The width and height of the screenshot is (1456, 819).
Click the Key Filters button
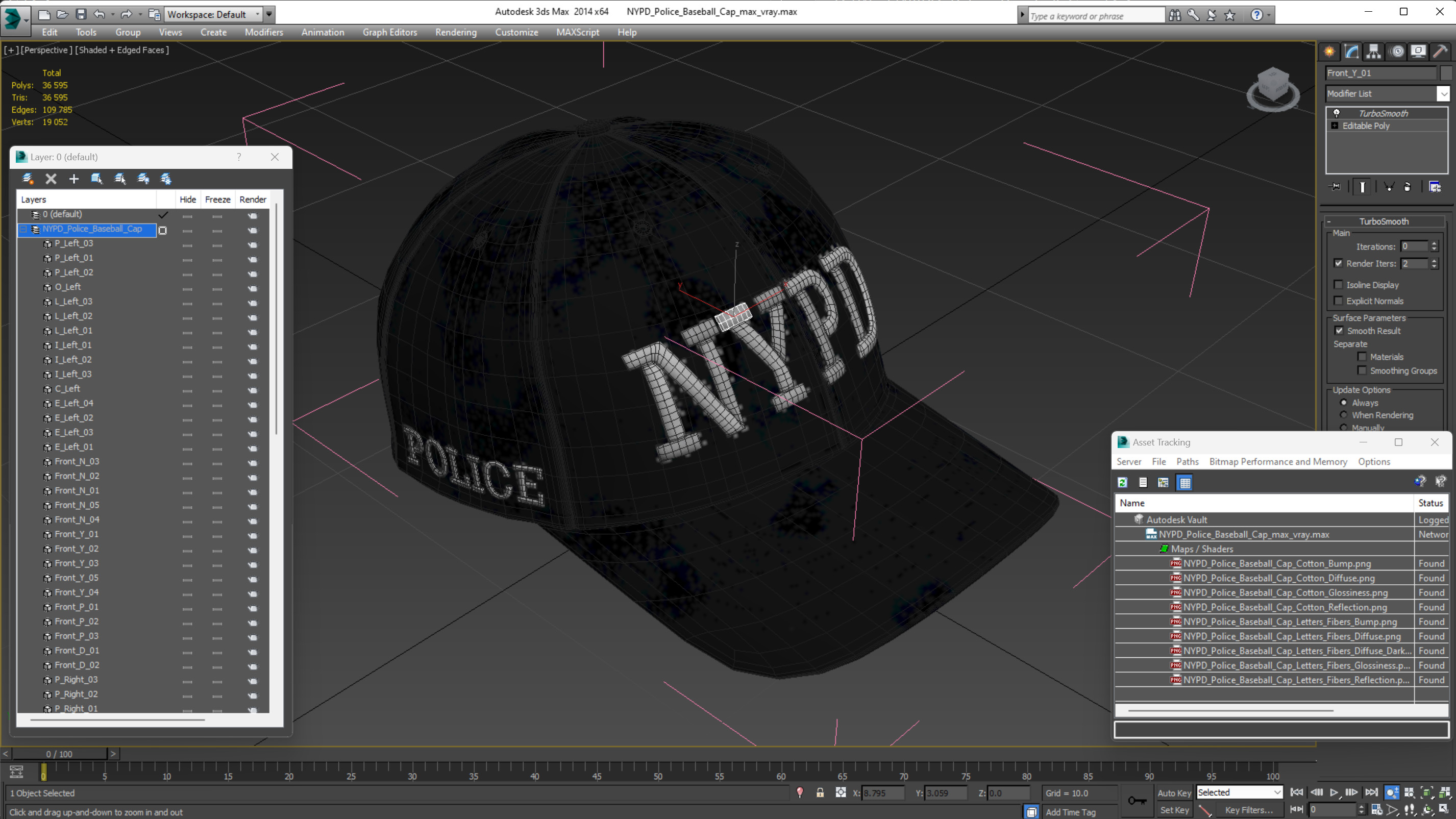point(1249,810)
